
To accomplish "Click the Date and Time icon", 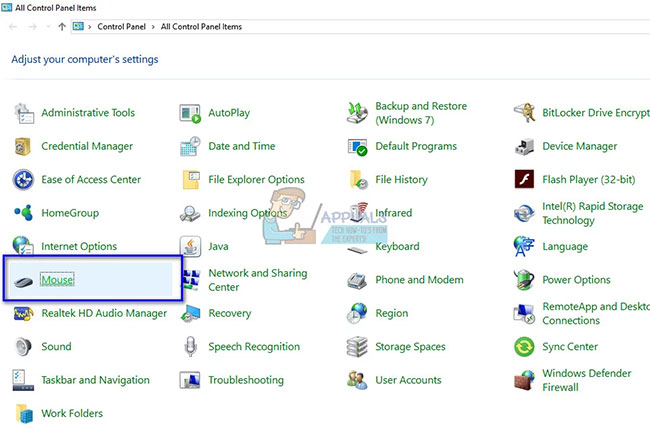I will (x=190, y=146).
